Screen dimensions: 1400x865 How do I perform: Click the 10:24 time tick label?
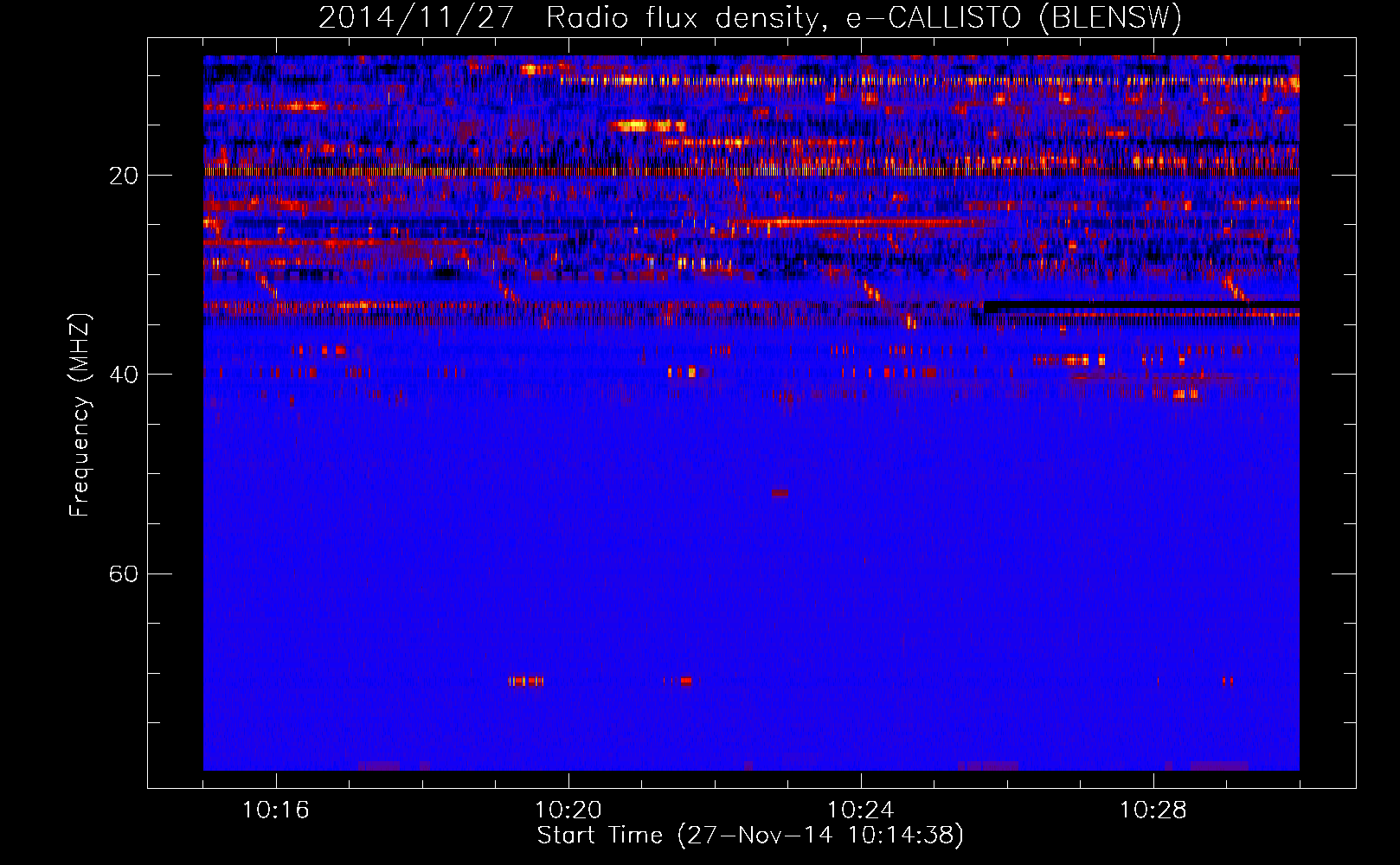[861, 811]
